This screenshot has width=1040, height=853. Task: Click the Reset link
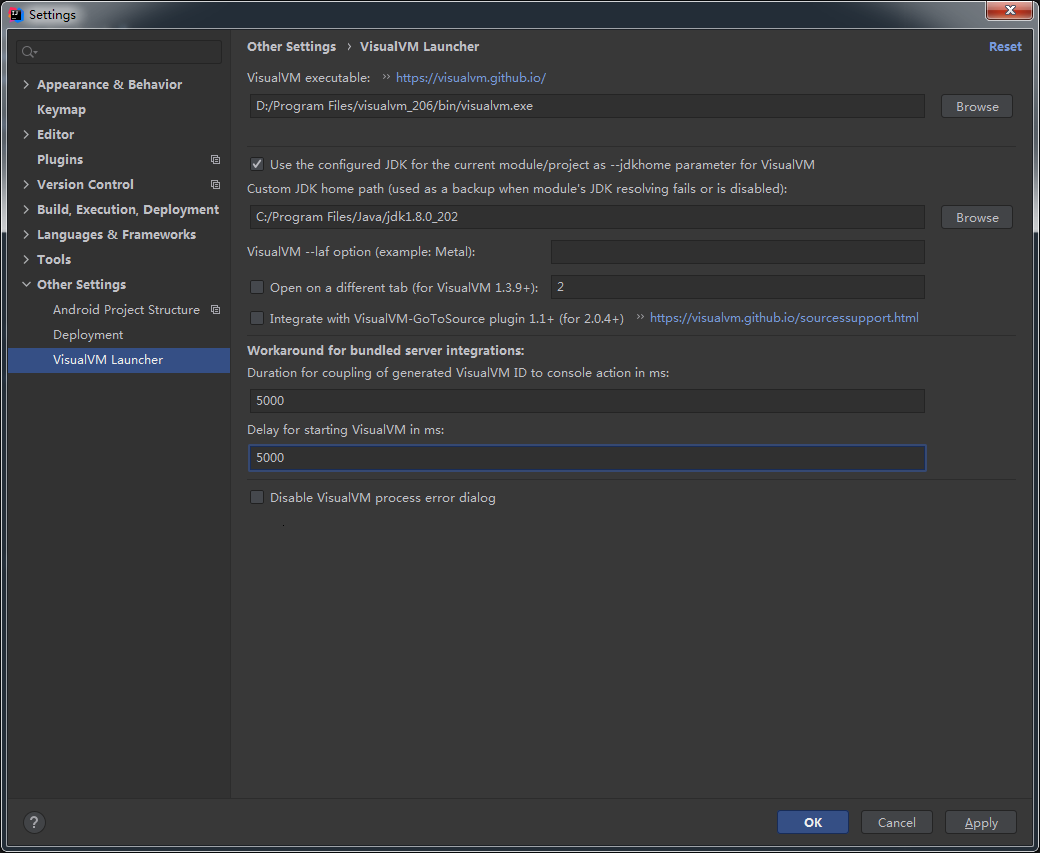click(1005, 46)
